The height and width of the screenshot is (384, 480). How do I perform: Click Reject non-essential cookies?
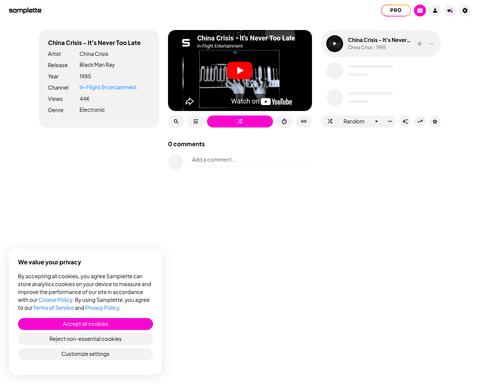tap(85, 339)
